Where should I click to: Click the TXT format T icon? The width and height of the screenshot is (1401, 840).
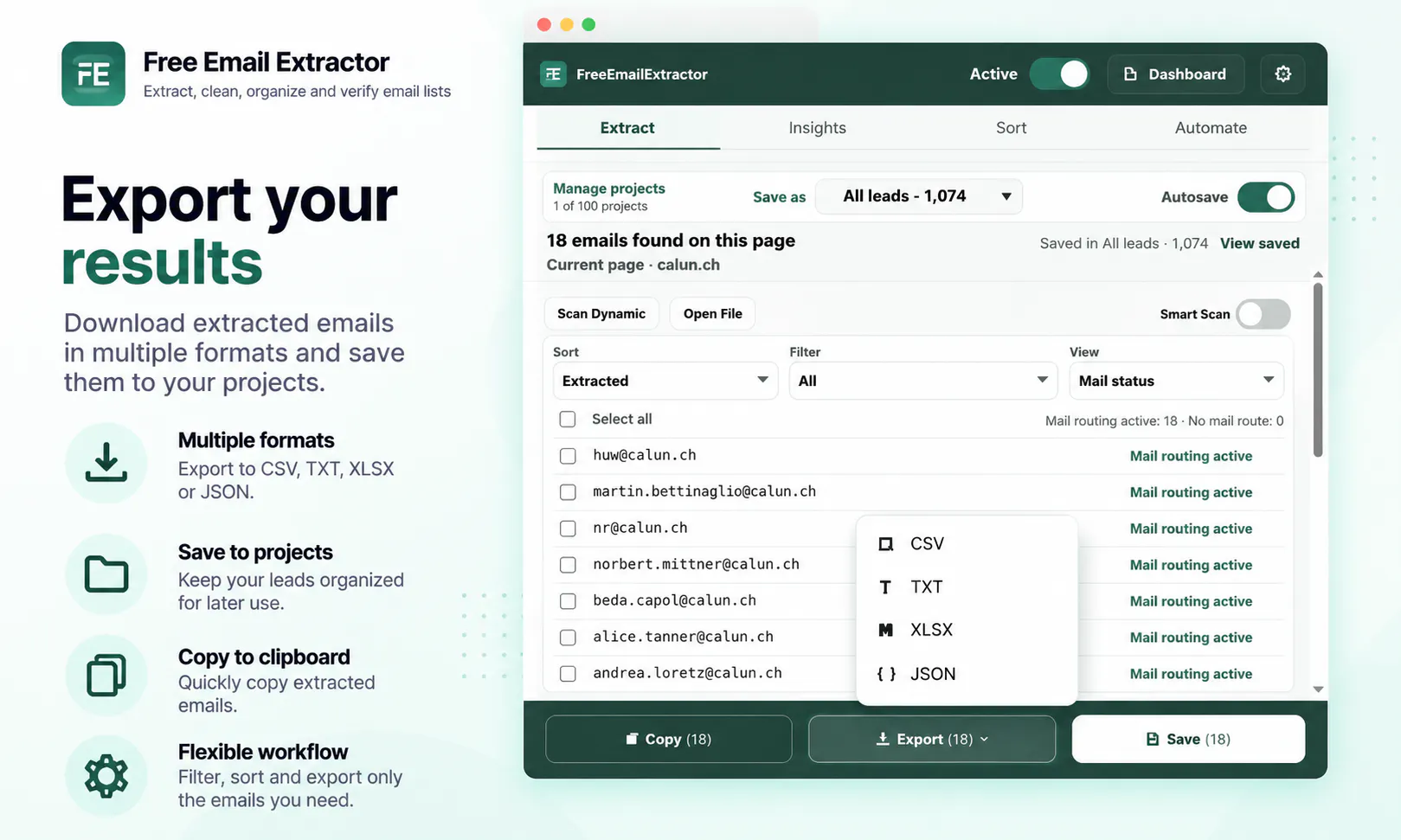pos(885,587)
